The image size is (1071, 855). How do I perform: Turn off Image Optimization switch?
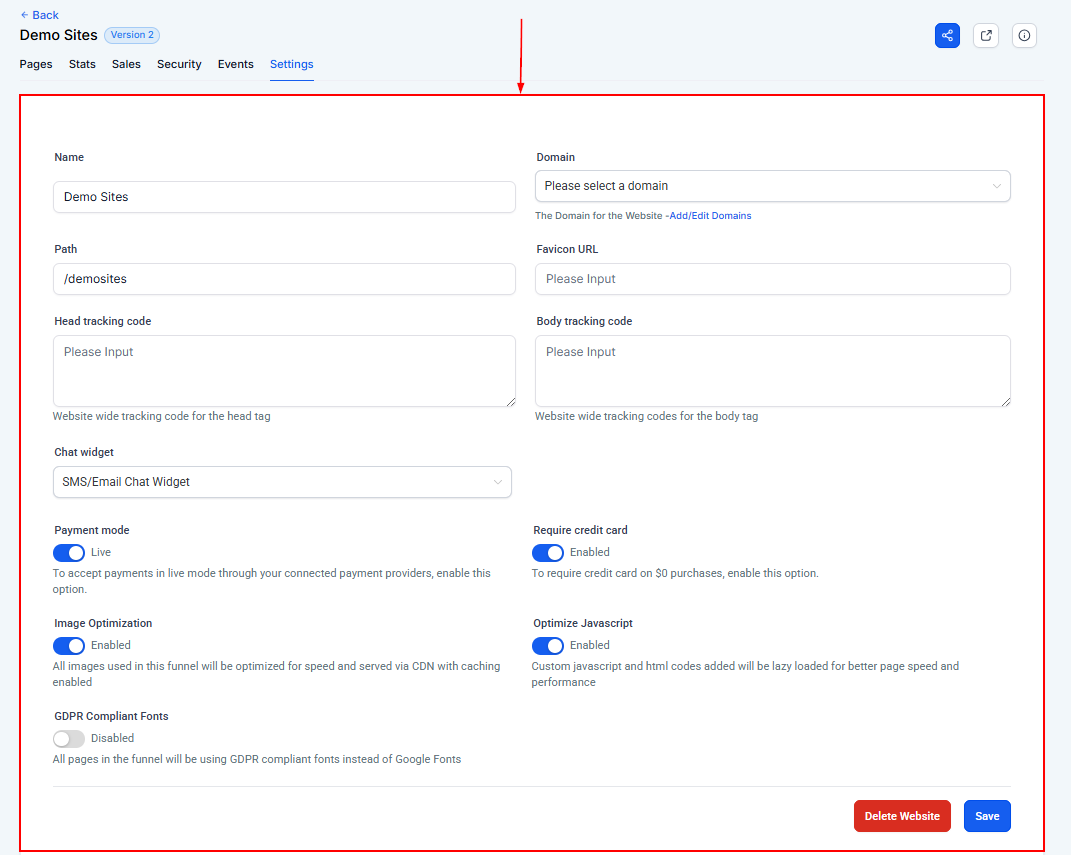[69, 646]
